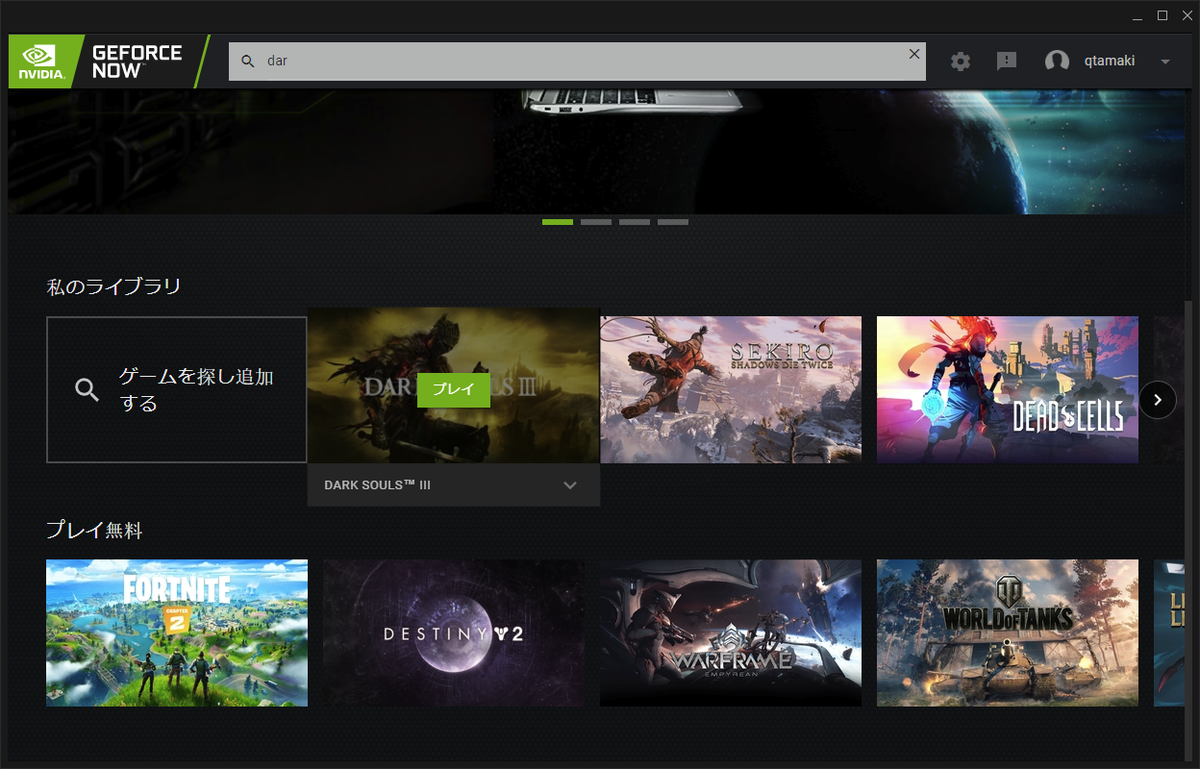Jump to the third carousel slide indicator
The height and width of the screenshot is (769, 1200).
pos(634,222)
